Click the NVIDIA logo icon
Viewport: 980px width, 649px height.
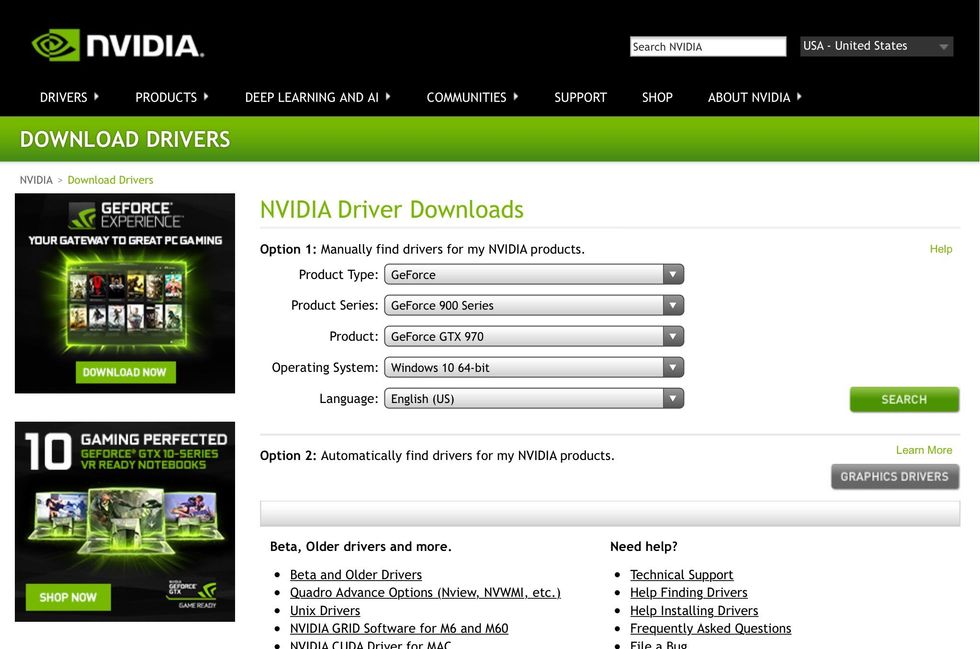coord(57,44)
